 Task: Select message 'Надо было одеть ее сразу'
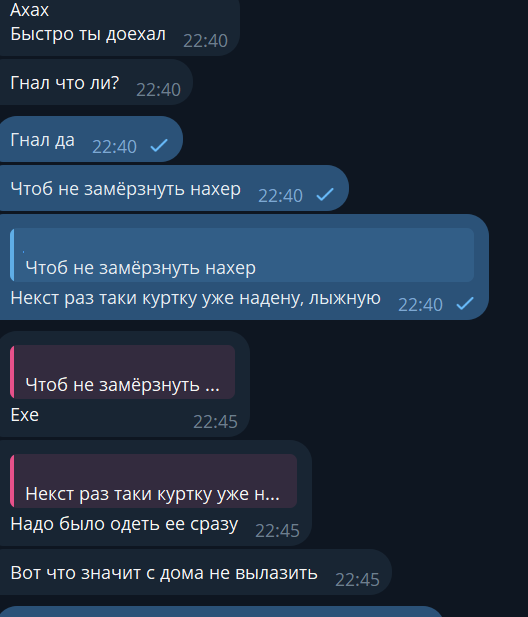[x=124, y=524]
